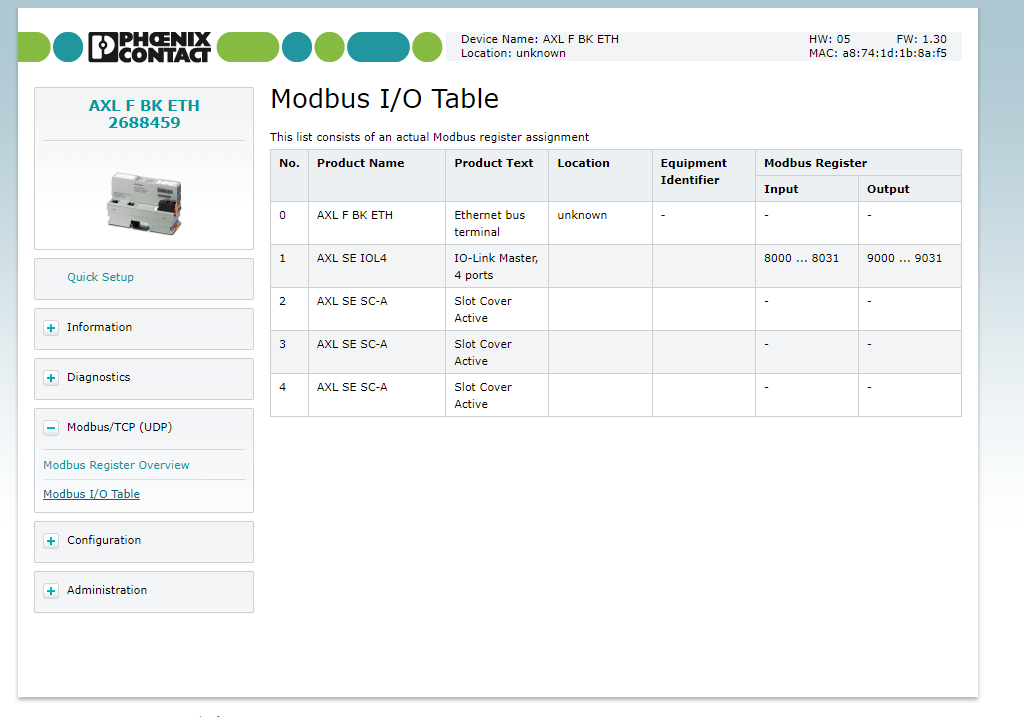Screen dimensions: 1024x717
Task: Click the AXL F BK ETH 2688459 title
Action: click(x=144, y=114)
